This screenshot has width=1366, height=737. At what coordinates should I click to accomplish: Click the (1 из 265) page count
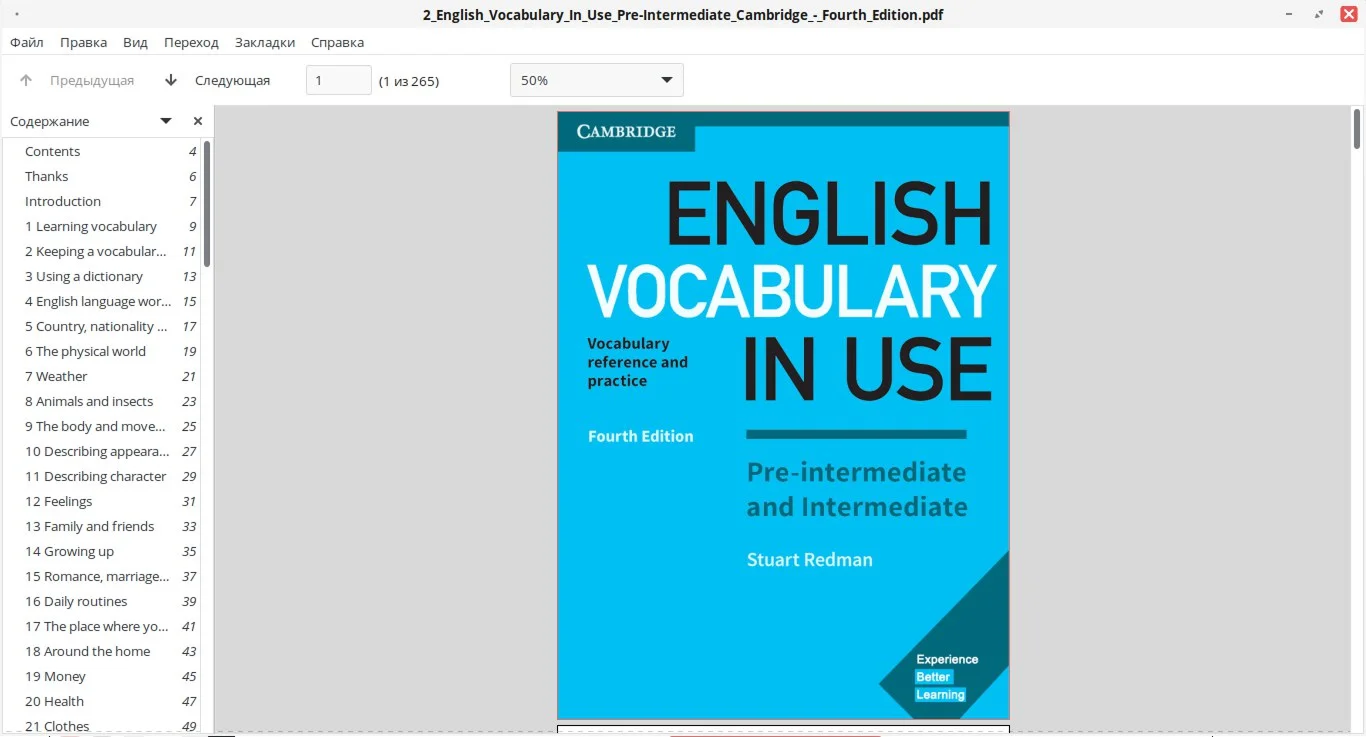click(x=408, y=81)
